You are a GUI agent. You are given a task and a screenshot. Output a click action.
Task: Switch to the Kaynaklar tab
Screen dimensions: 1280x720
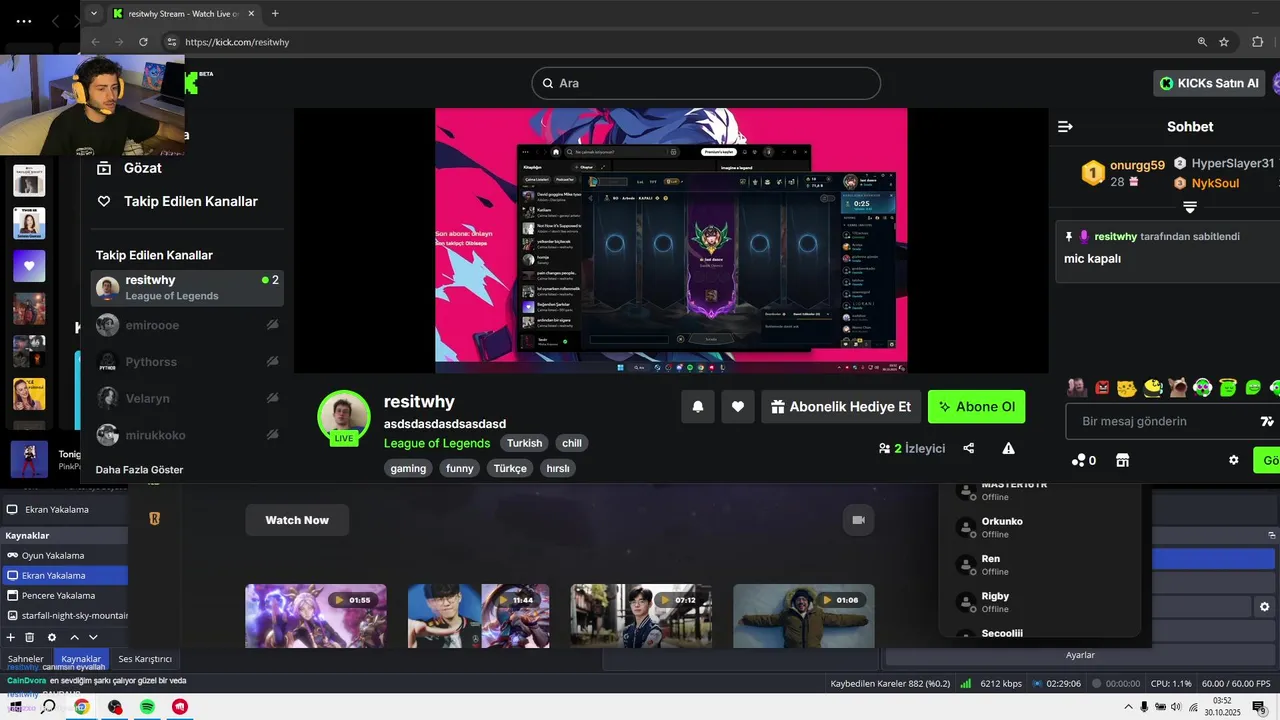coord(81,659)
